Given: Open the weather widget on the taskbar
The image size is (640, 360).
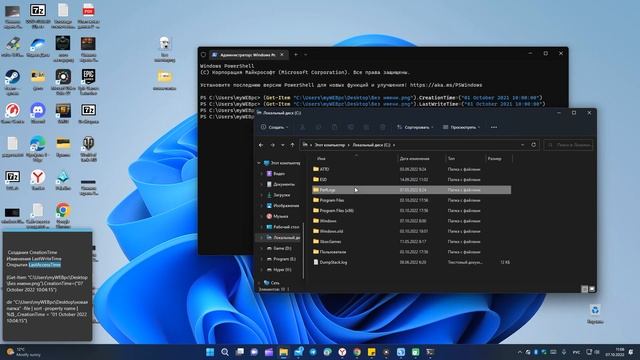Looking at the screenshot, I should (x=24, y=352).
